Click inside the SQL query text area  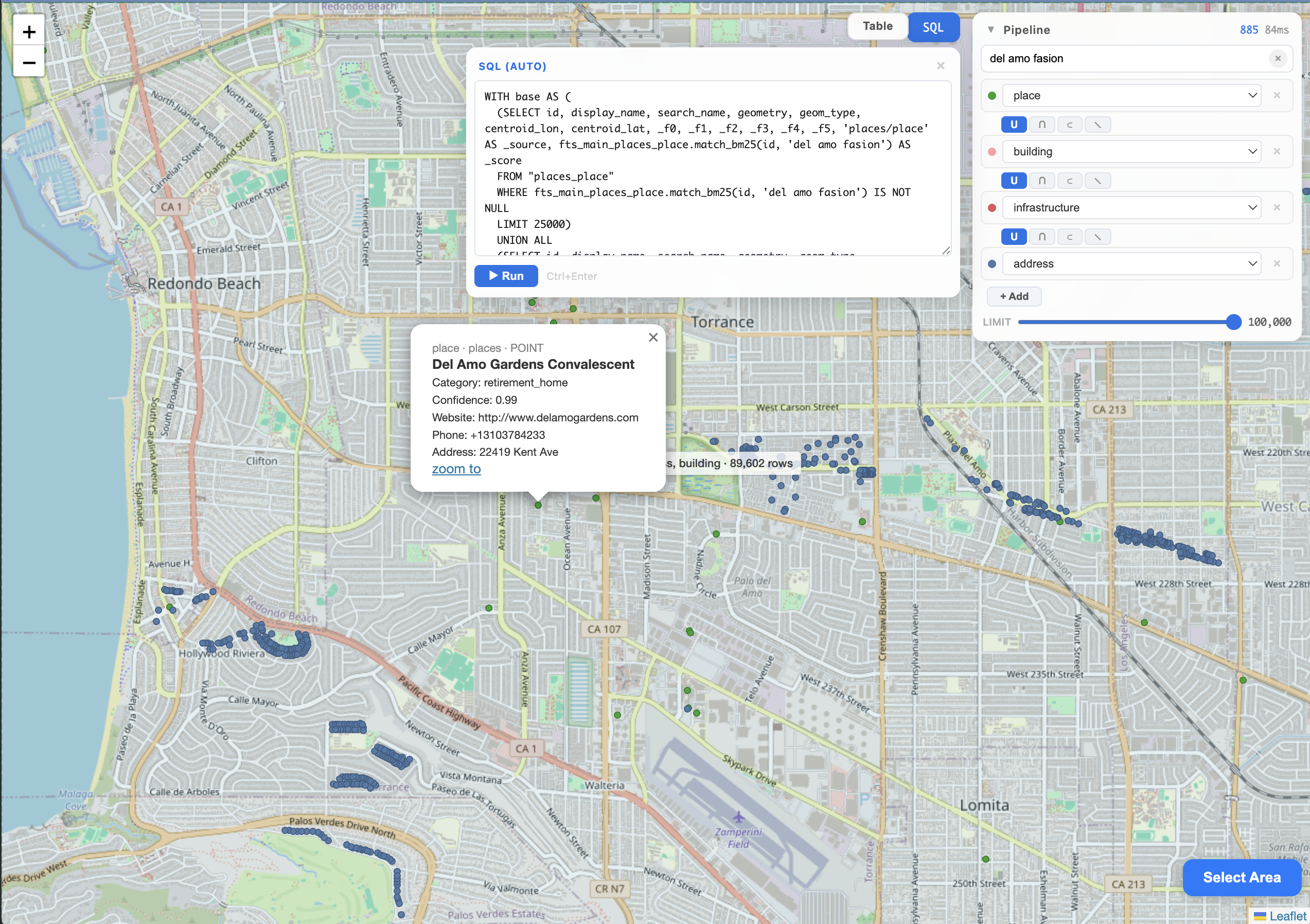(x=712, y=168)
